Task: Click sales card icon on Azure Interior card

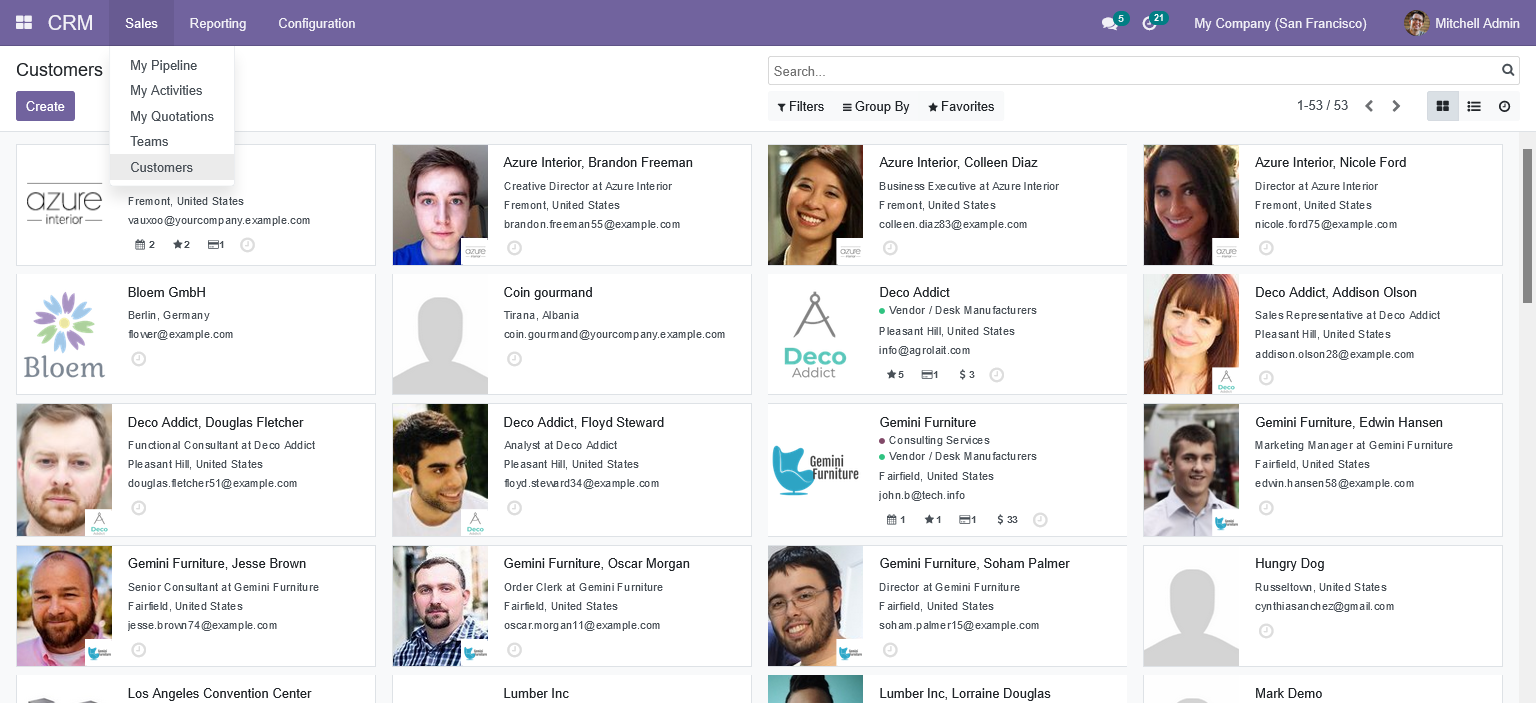Action: [x=213, y=245]
